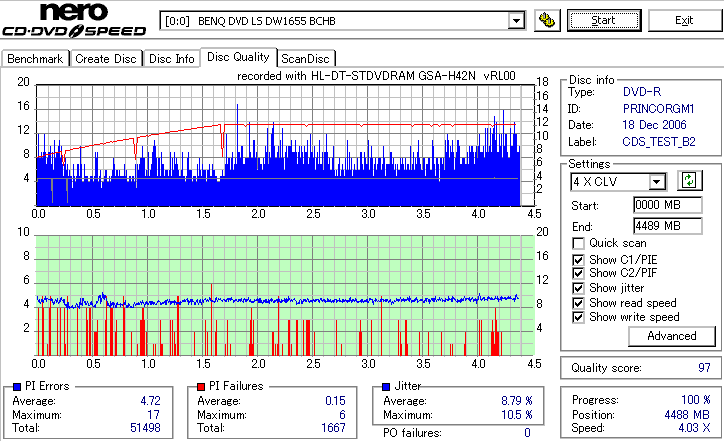
Task: Click PI Failures total 1667
Action: pyautogui.click(x=333, y=428)
